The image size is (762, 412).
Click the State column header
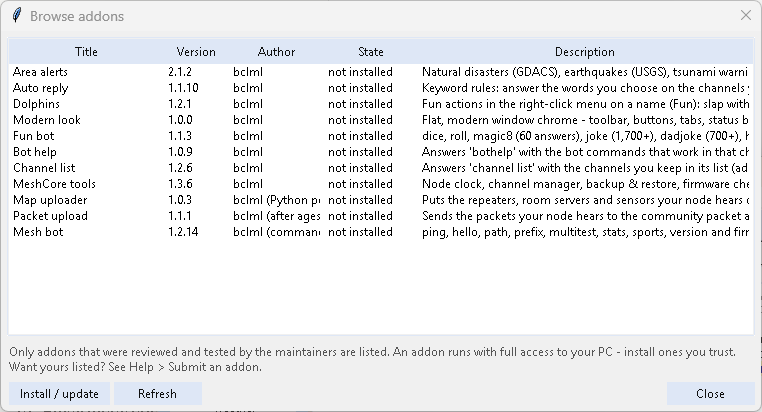point(371,52)
